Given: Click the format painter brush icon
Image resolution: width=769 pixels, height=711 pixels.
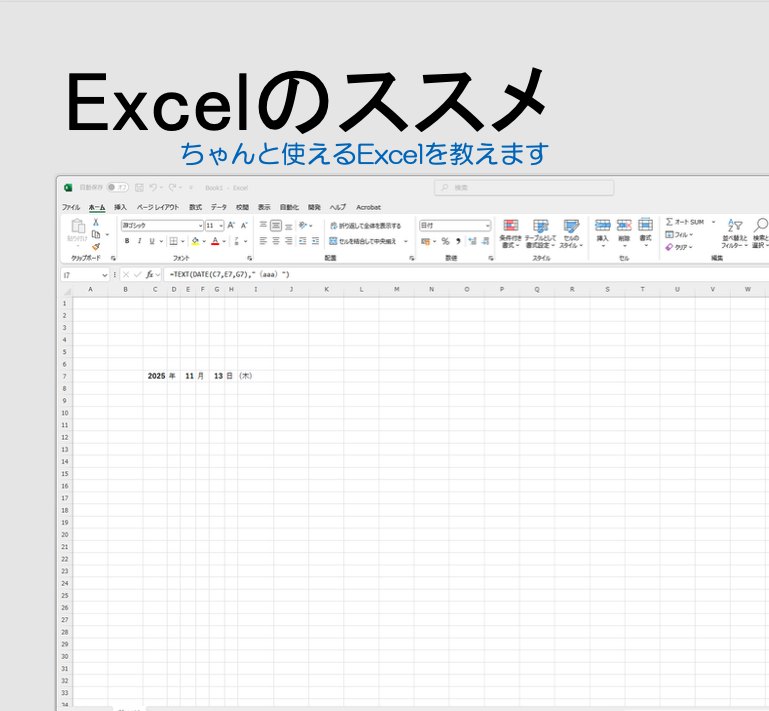Looking at the screenshot, I should point(96,246).
